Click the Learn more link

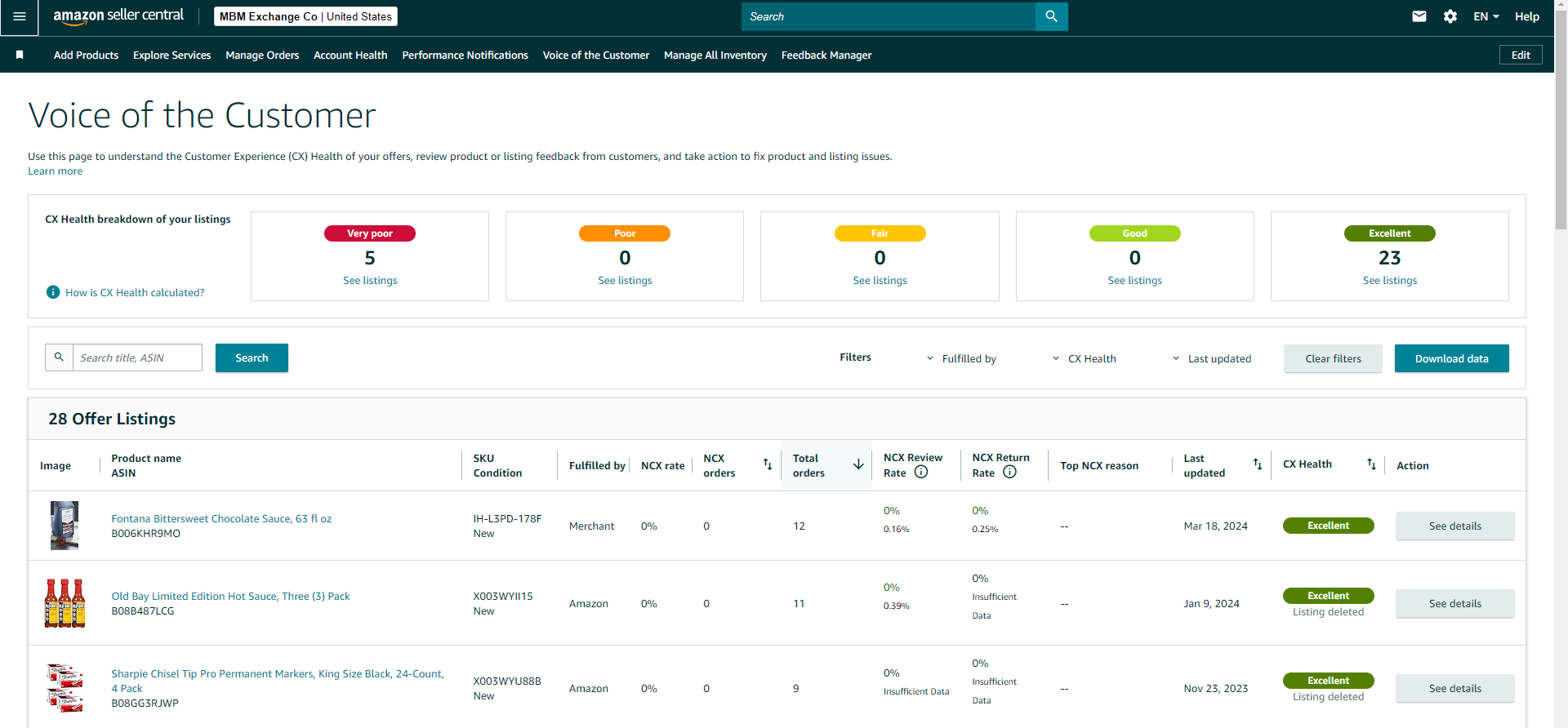pyautogui.click(x=55, y=171)
